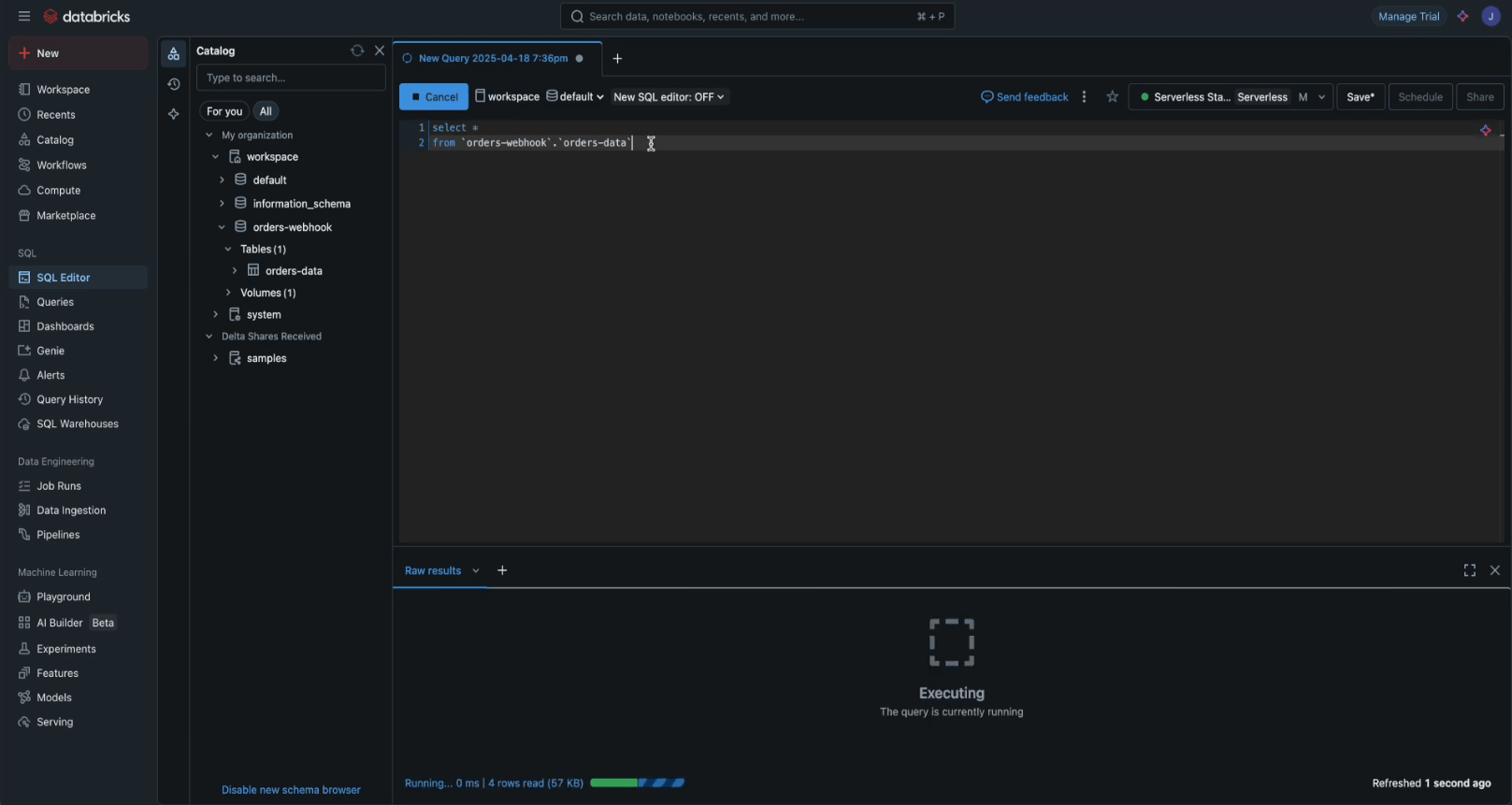Open Alerts in the sidebar

click(x=78, y=375)
